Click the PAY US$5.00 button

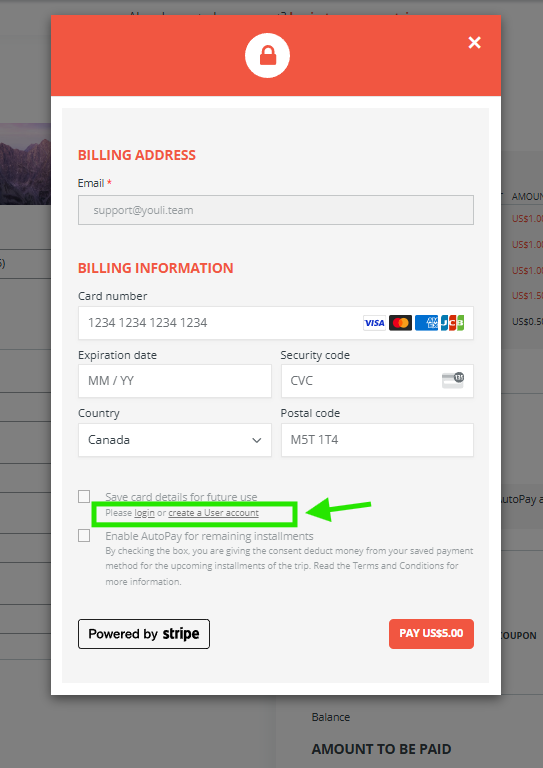click(431, 634)
